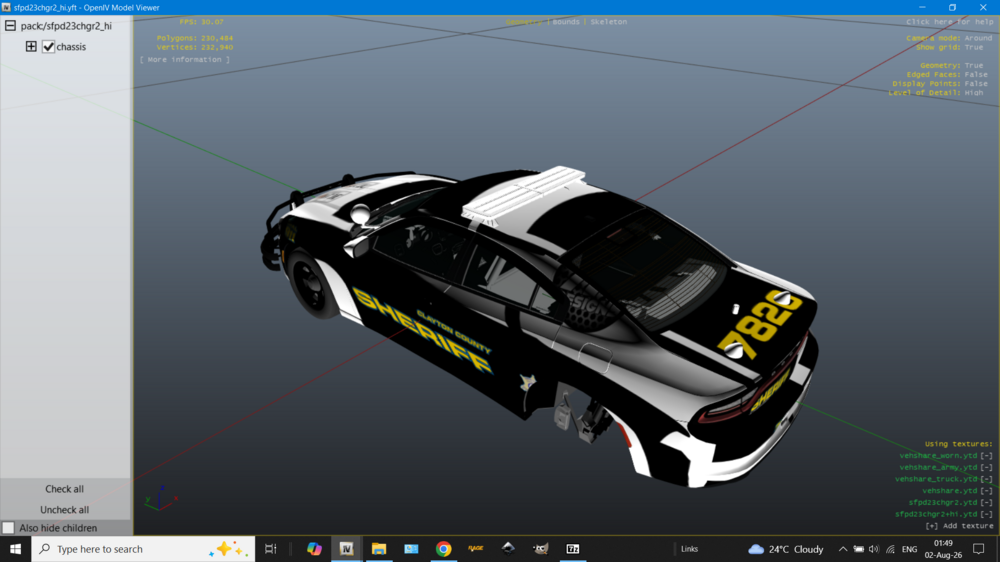Open network Wi-Fi tray icon
Screen dimensions: 1000x562
point(890,549)
